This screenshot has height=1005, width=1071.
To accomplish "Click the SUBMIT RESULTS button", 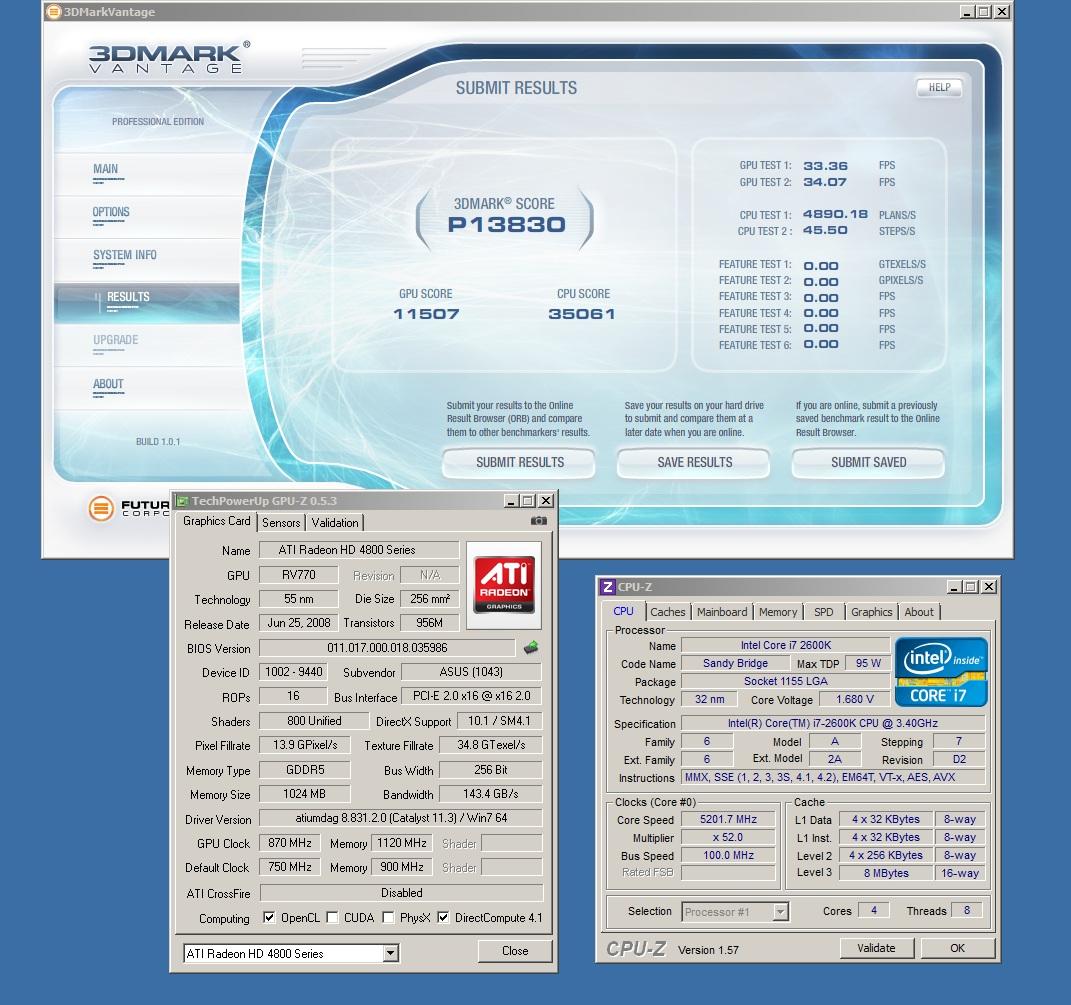I will click(x=519, y=463).
